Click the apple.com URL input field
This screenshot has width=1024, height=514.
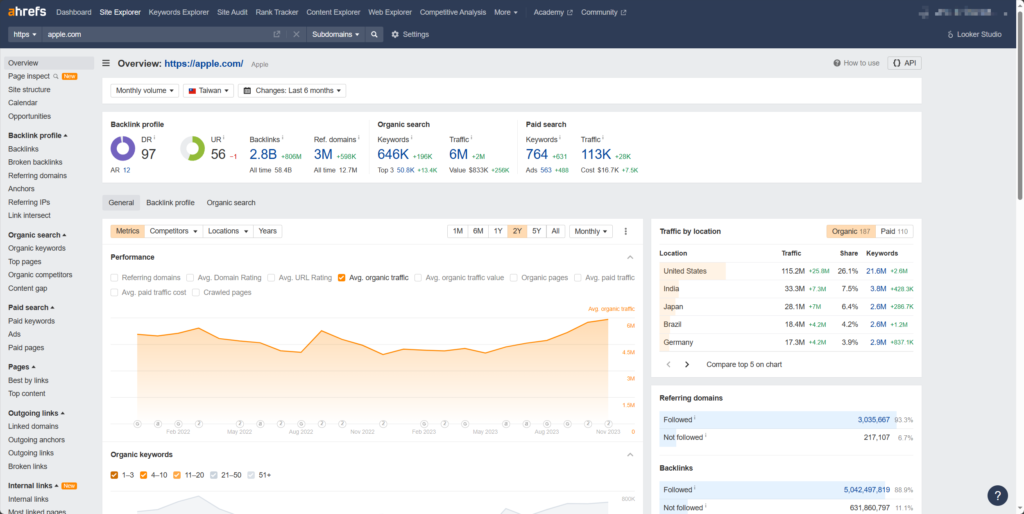[x=157, y=35]
